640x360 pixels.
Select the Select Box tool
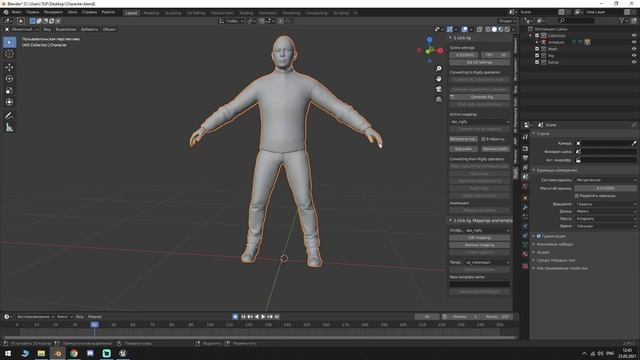click(9, 42)
